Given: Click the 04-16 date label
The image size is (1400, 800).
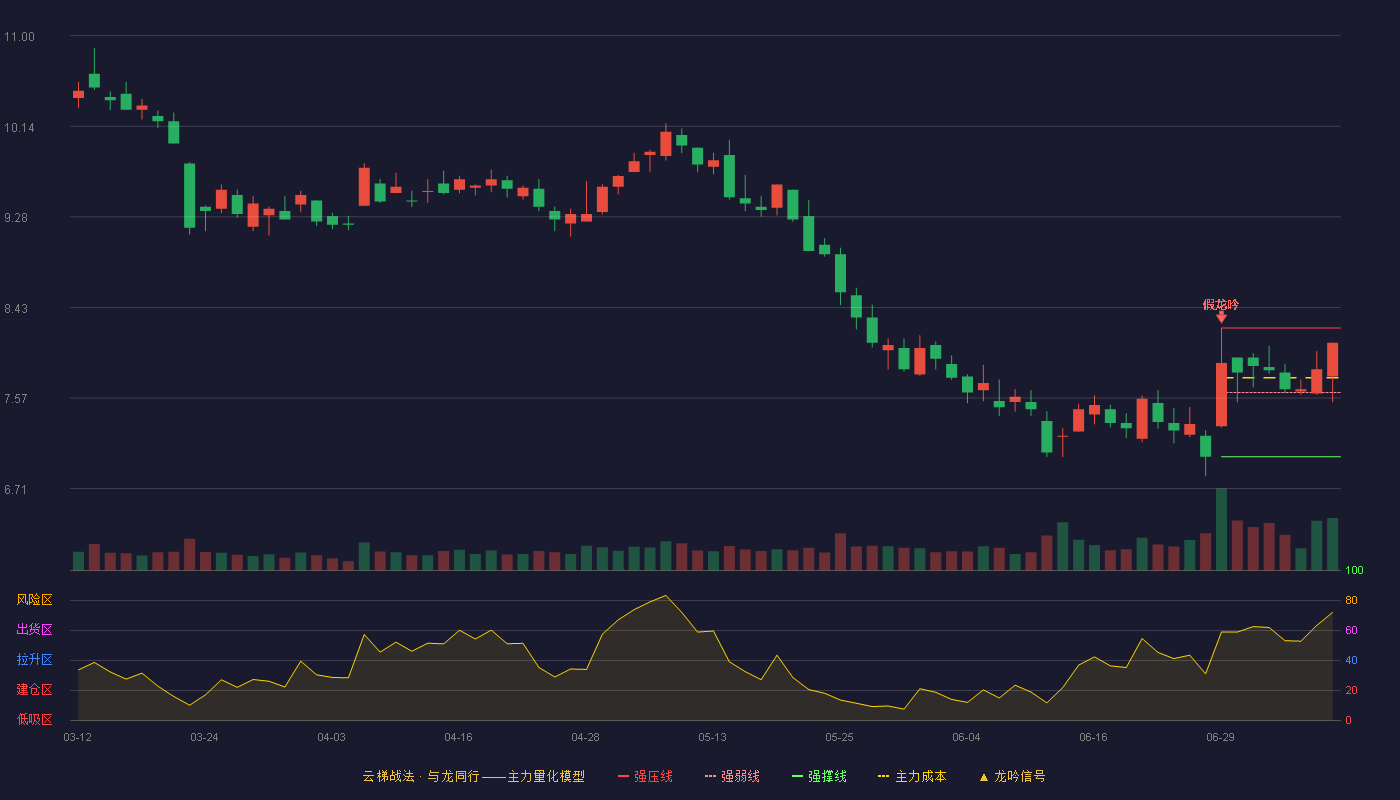Looking at the screenshot, I should click(458, 737).
